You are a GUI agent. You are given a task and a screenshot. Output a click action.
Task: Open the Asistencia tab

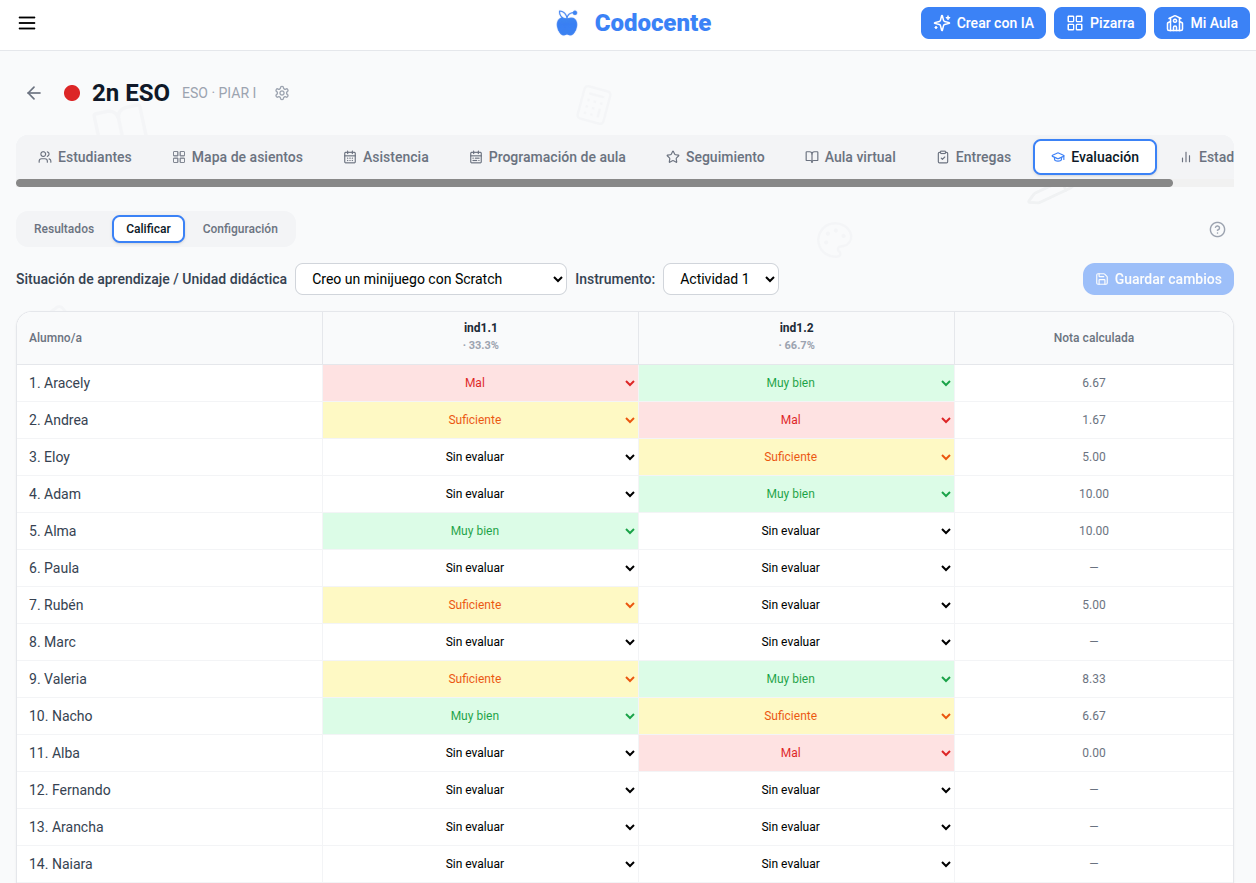tap(386, 157)
